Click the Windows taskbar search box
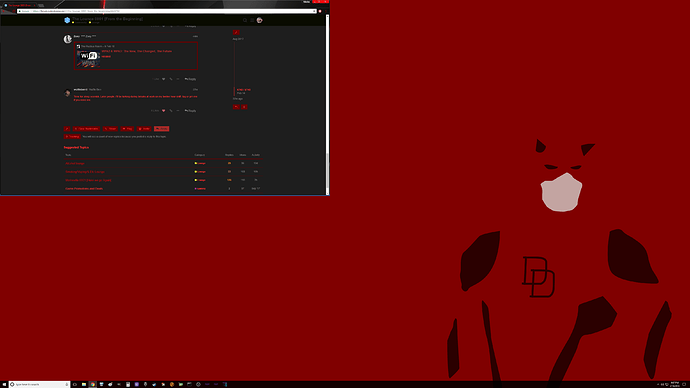This screenshot has width=690, height=388. click(40, 384)
